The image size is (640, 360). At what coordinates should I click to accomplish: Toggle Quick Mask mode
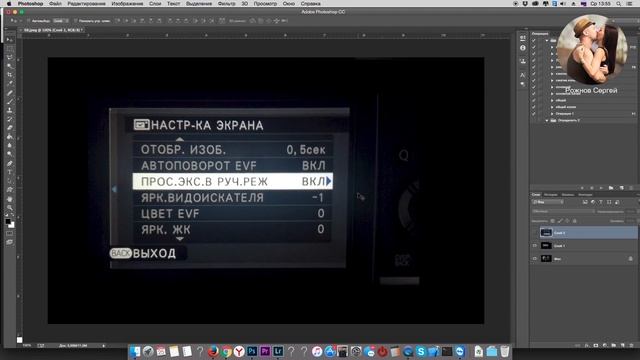pos(10,233)
